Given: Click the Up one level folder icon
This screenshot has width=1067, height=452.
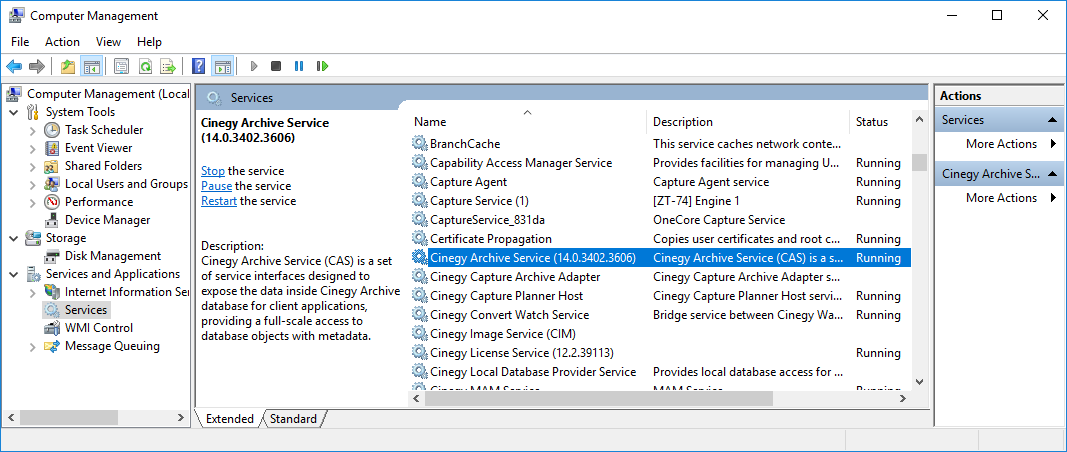Looking at the screenshot, I should pyautogui.click(x=68, y=66).
